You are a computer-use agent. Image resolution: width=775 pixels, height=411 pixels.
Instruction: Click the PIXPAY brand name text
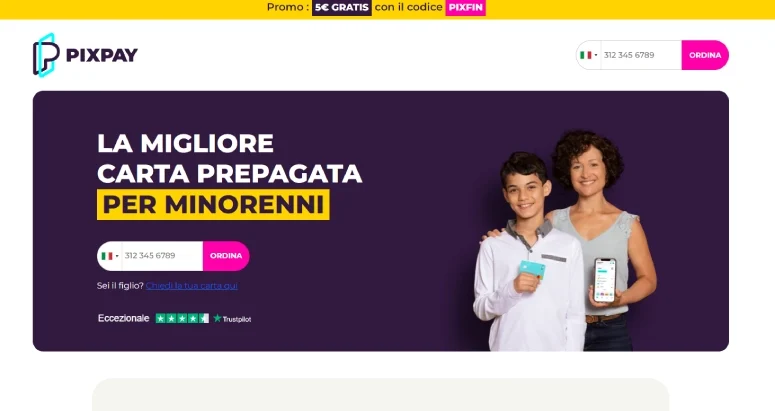(x=102, y=55)
